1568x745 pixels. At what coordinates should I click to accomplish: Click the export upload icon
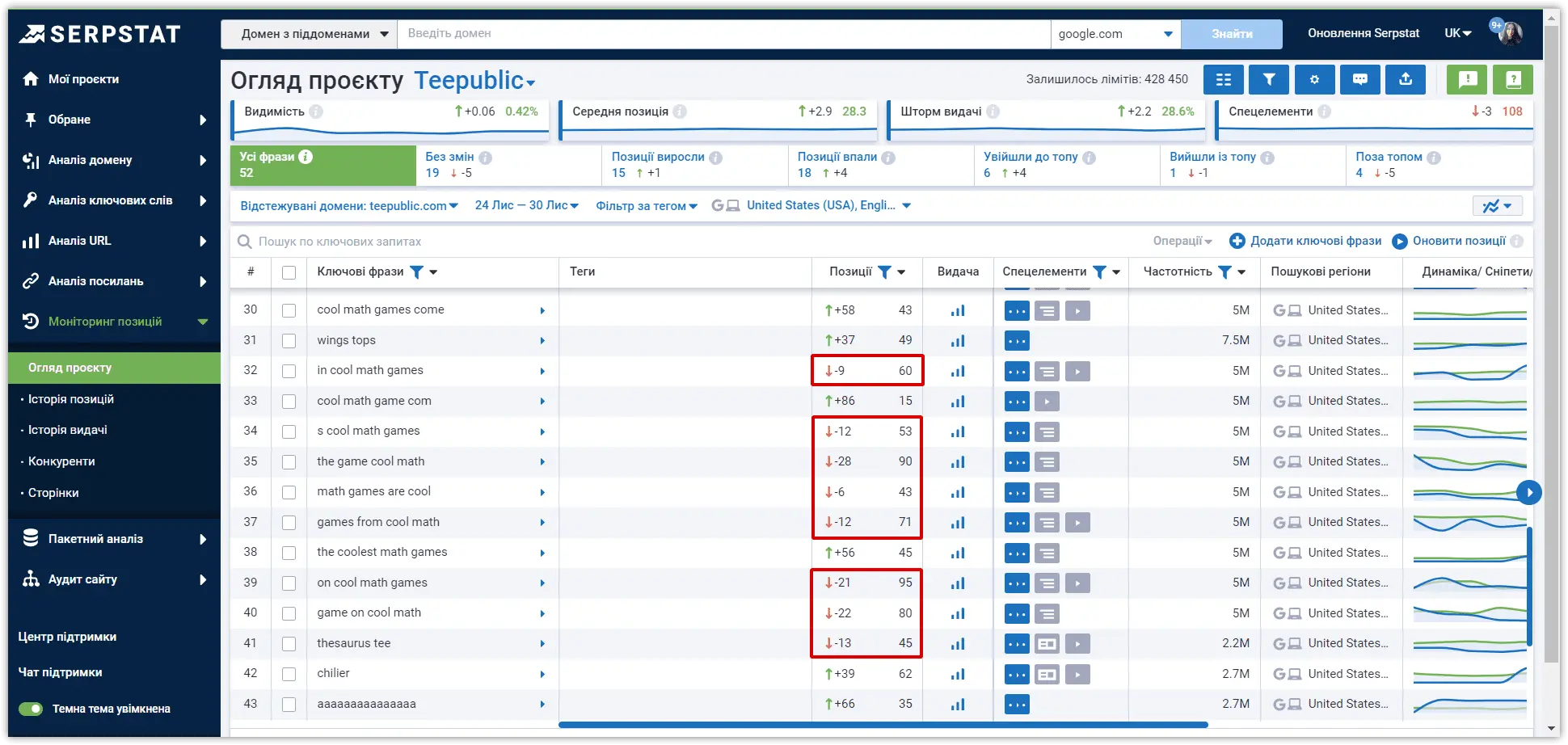click(x=1406, y=79)
